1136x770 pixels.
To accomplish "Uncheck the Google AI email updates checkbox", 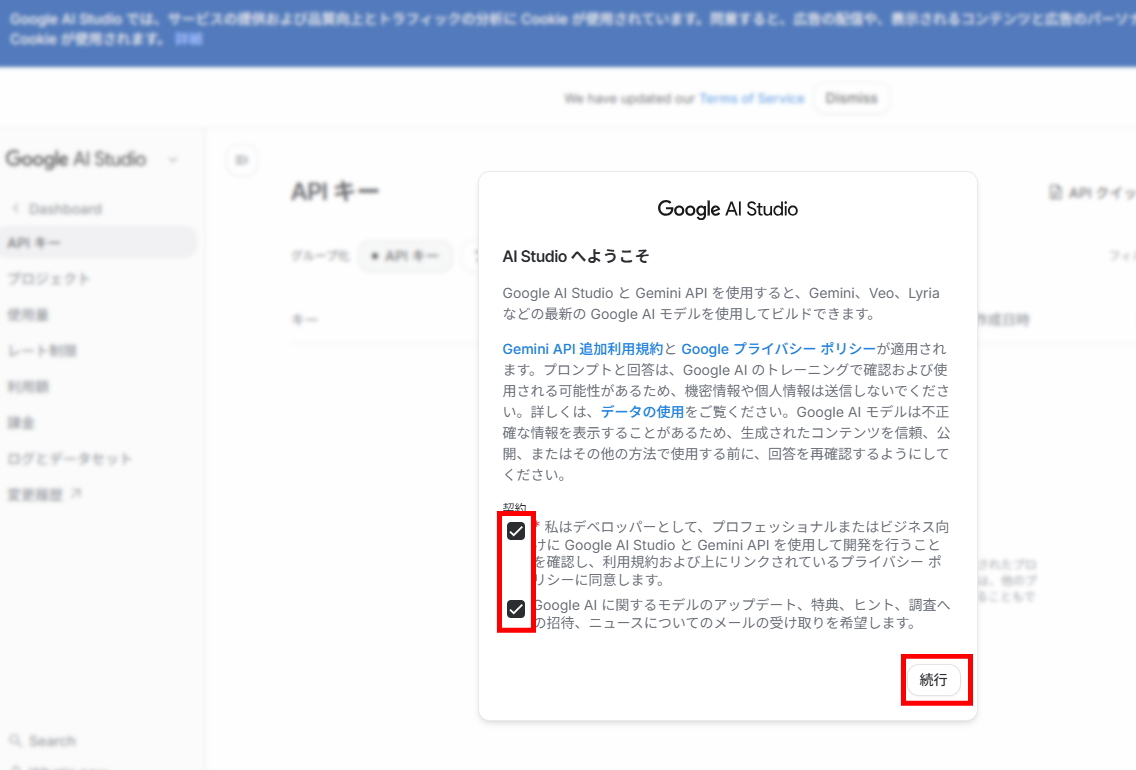I will point(516,608).
